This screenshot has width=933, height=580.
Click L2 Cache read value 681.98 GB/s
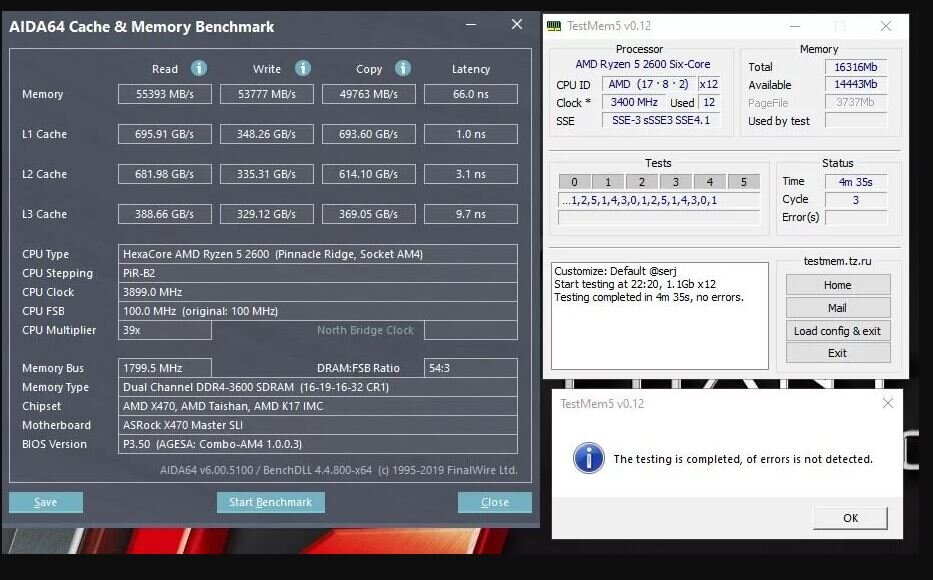165,174
